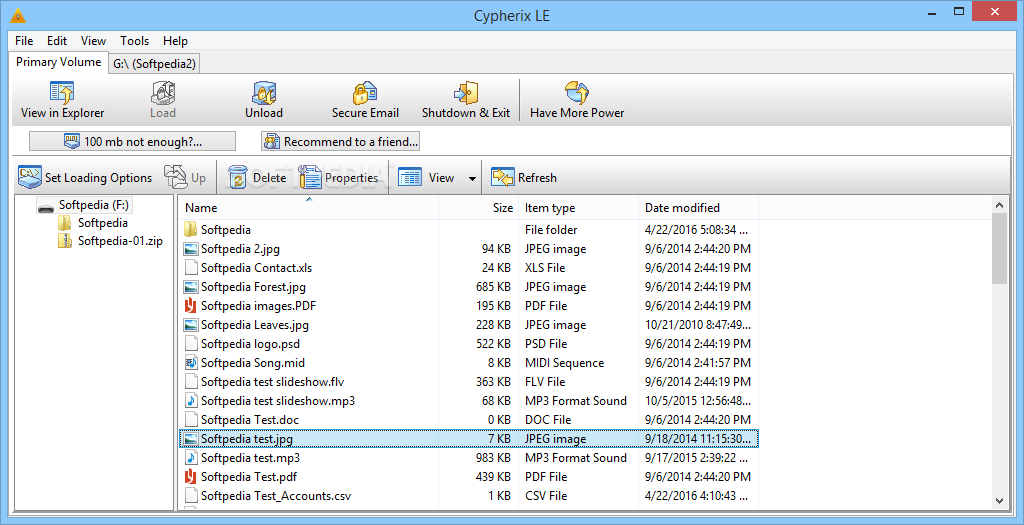Select 'Softpedia Test.doc' file name
Image resolution: width=1024 pixels, height=525 pixels.
(249, 420)
